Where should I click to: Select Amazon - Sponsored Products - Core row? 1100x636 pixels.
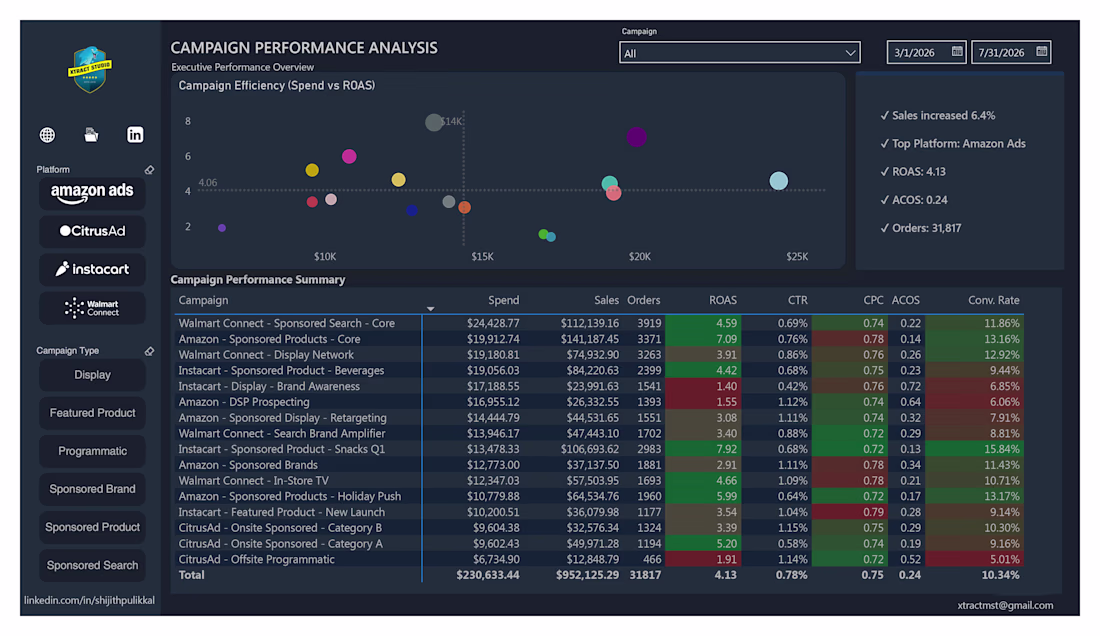tap(598, 339)
